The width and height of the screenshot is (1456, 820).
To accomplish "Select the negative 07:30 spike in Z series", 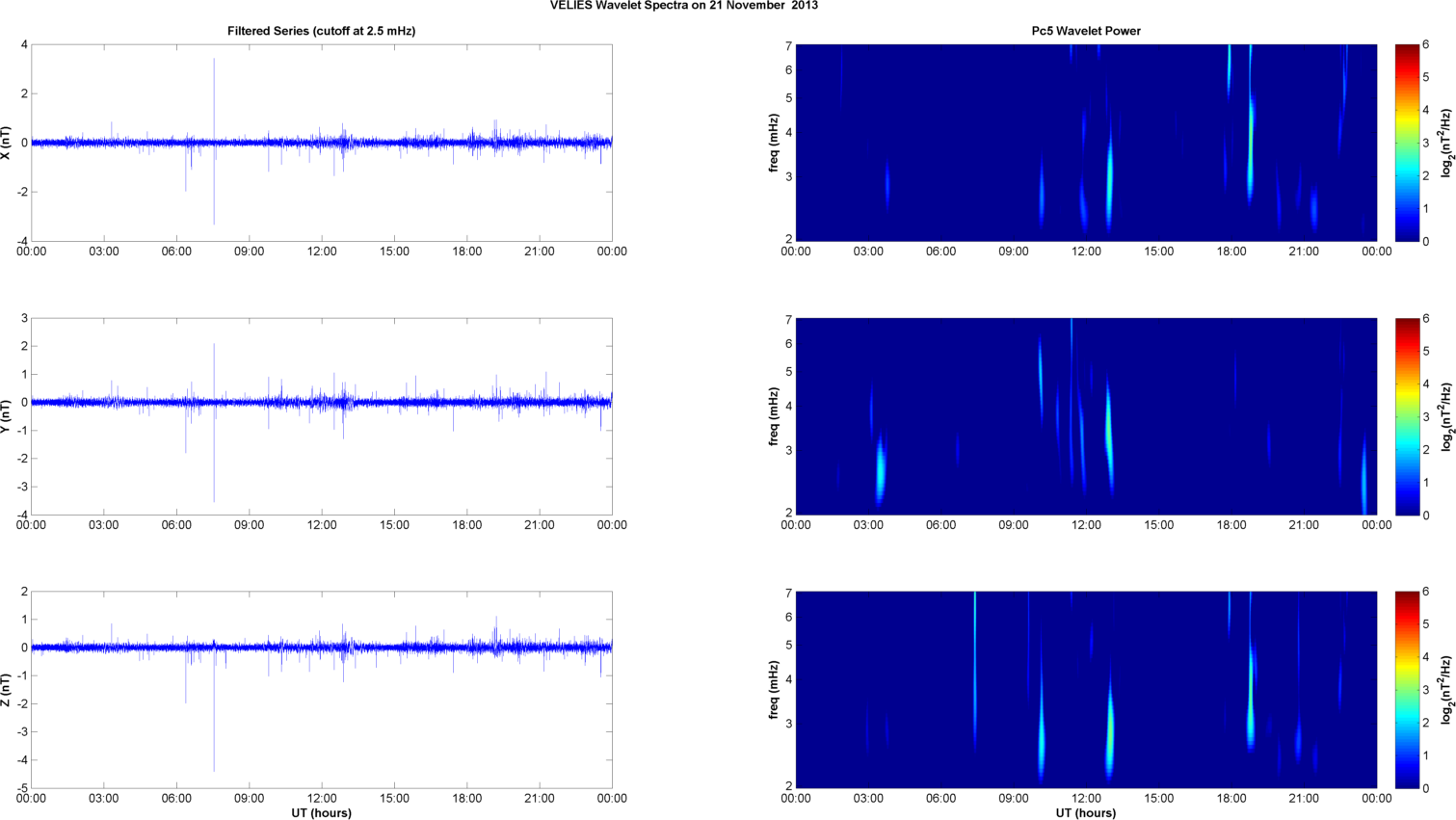I will tap(214, 709).
